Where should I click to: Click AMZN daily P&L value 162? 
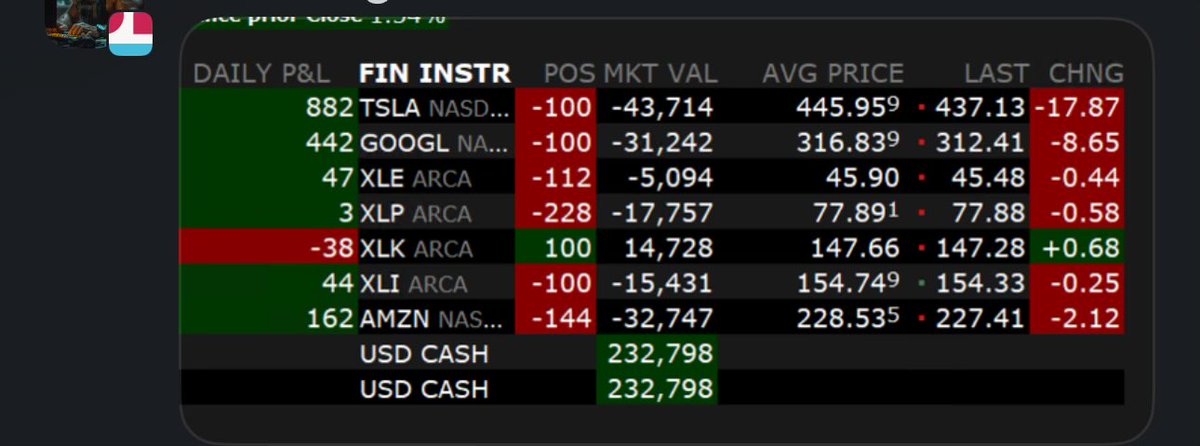click(x=331, y=317)
